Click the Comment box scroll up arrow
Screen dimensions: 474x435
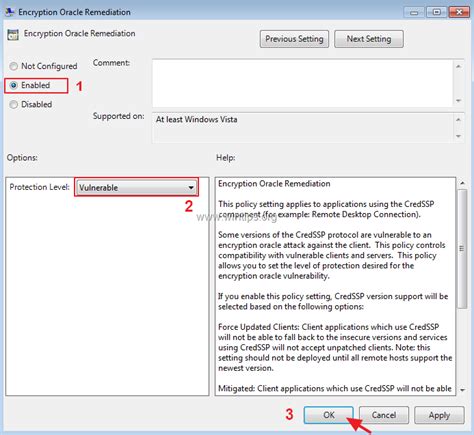coord(459,66)
